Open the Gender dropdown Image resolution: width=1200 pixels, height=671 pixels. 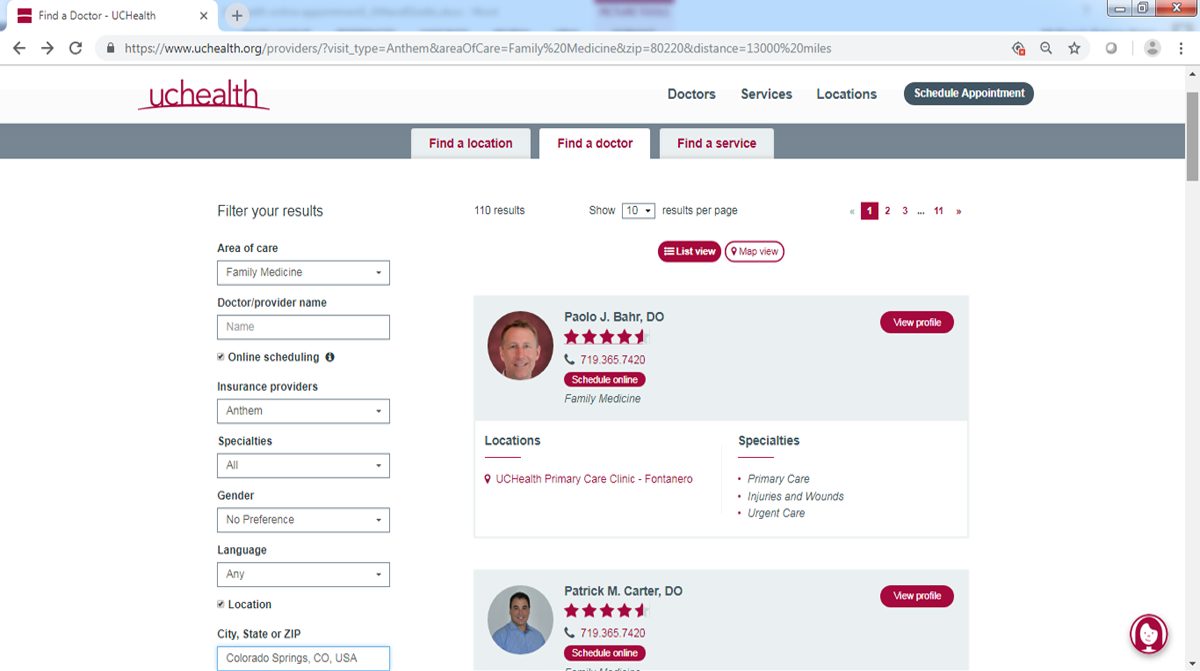click(x=303, y=520)
